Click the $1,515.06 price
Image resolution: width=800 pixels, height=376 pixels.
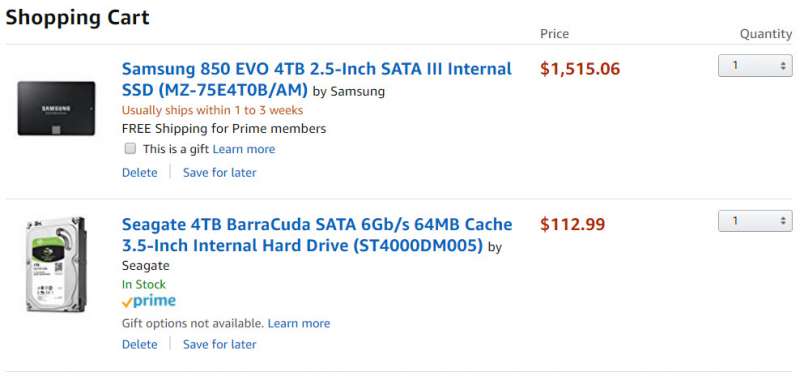click(x=580, y=69)
